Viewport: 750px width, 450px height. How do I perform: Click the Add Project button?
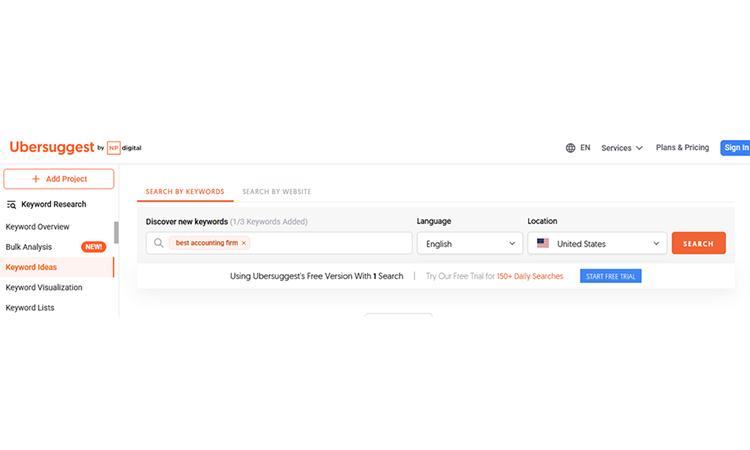(59, 179)
